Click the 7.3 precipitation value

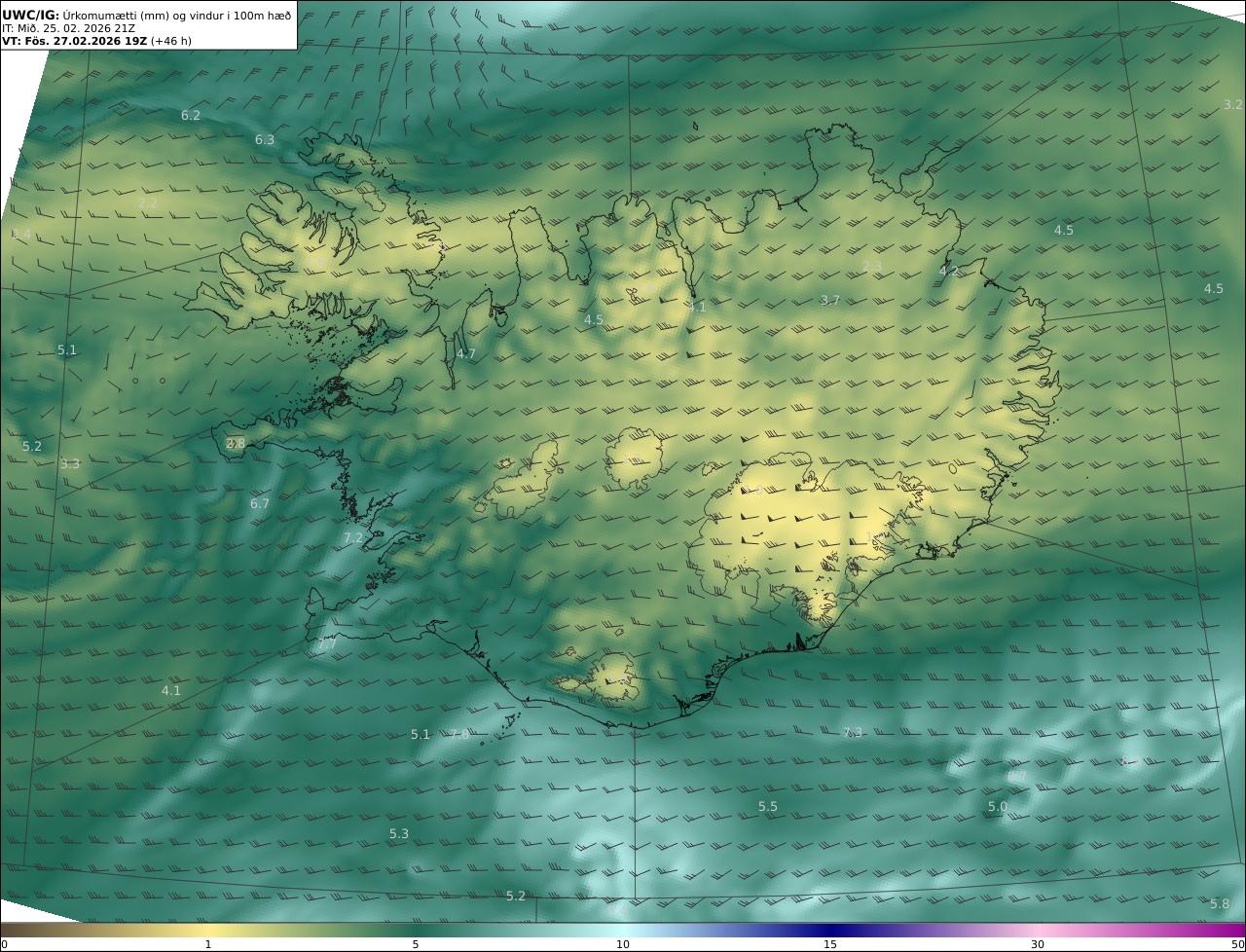tap(853, 733)
